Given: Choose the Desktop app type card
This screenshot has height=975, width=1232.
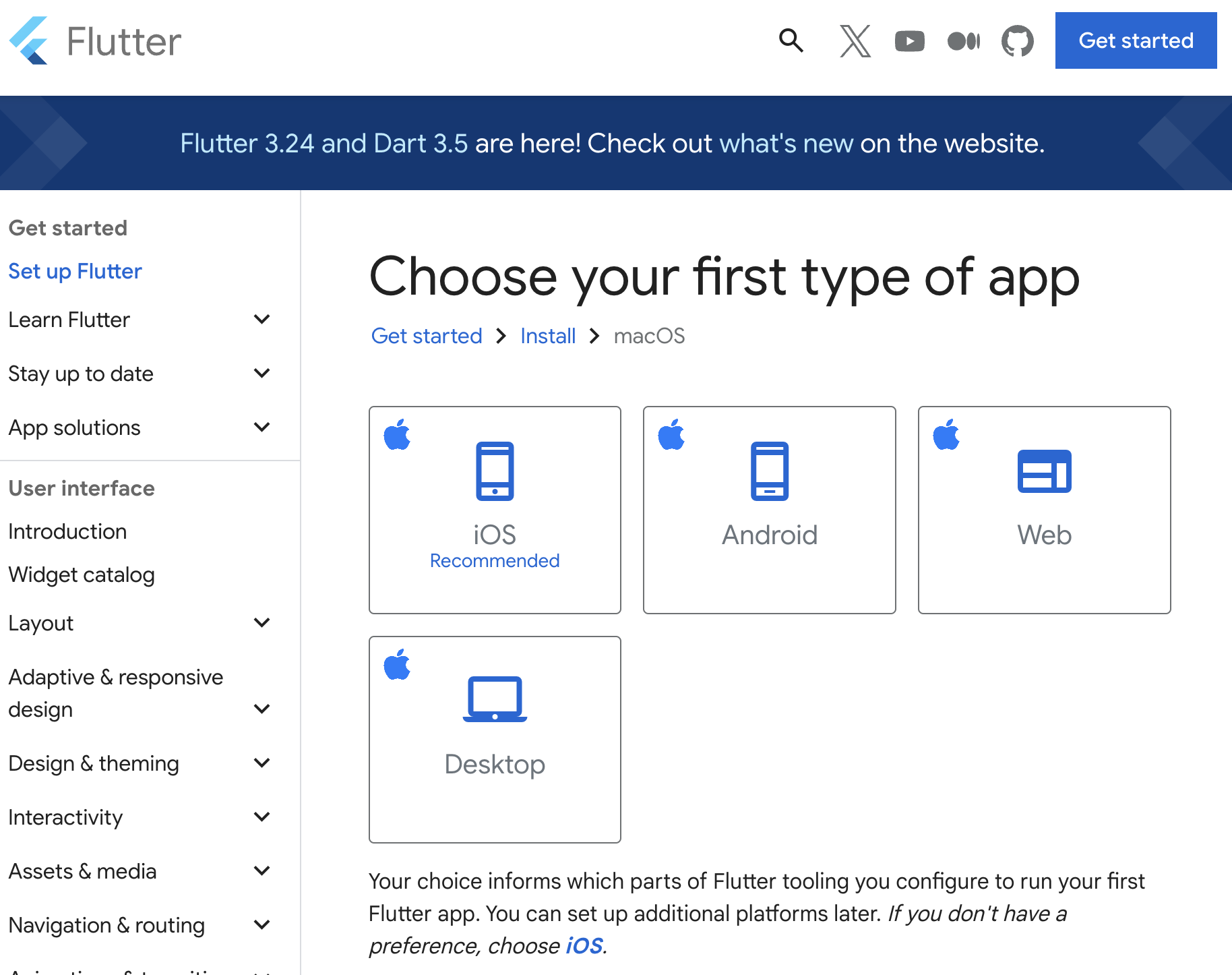Looking at the screenshot, I should tap(495, 740).
